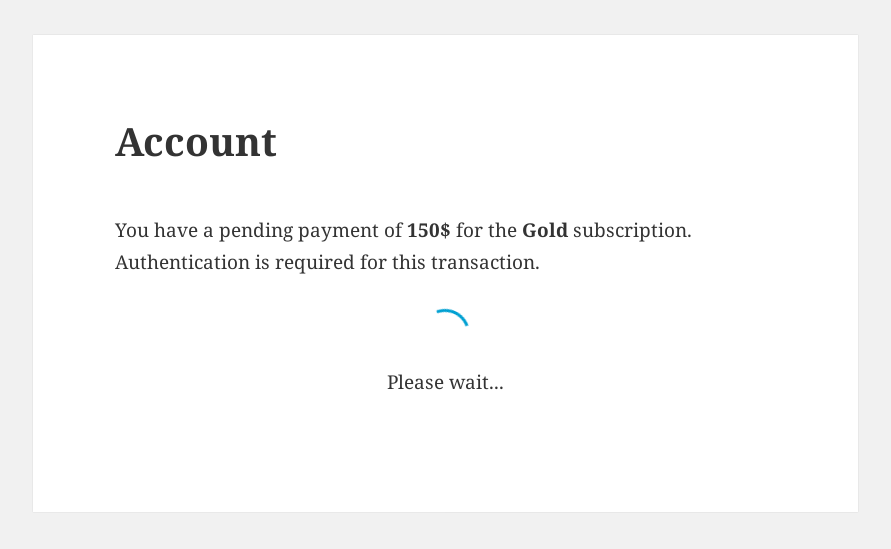The width and height of the screenshot is (891, 549).
Task: Click the word You starting the paragraph
Action: [x=132, y=230]
